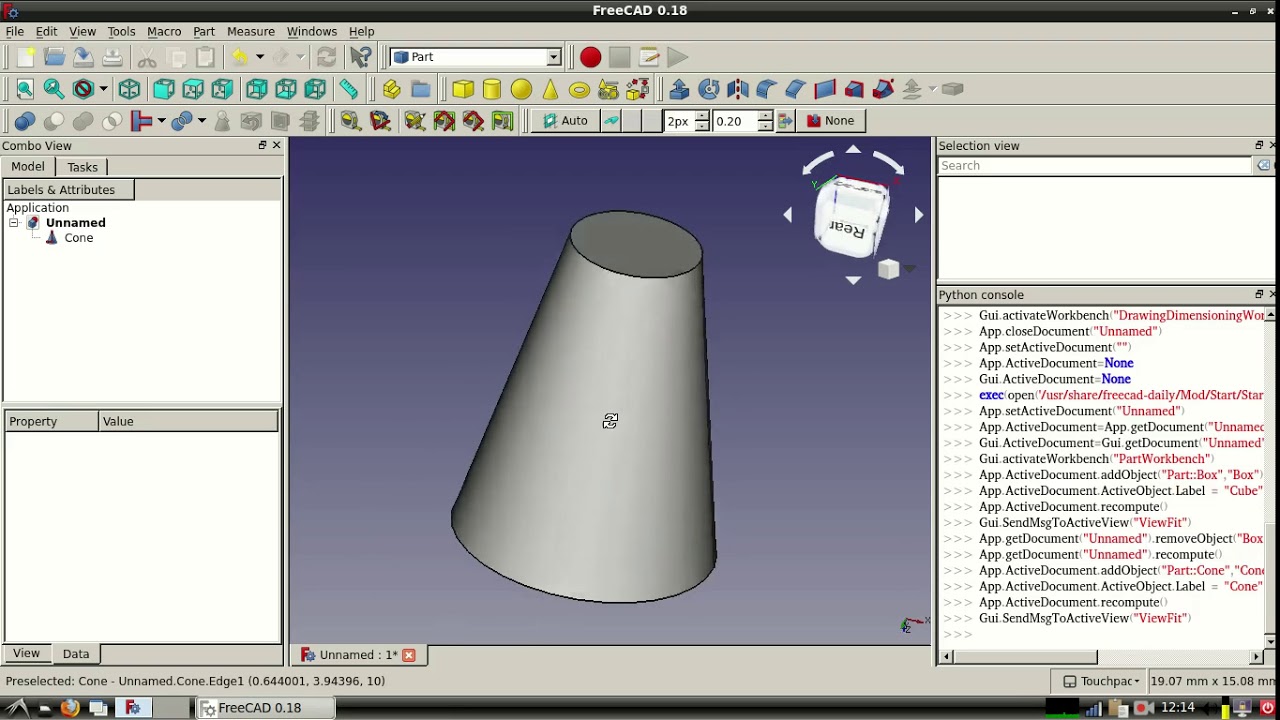Create a sphere primitive
Image resolution: width=1280 pixels, height=720 pixels.
point(521,89)
